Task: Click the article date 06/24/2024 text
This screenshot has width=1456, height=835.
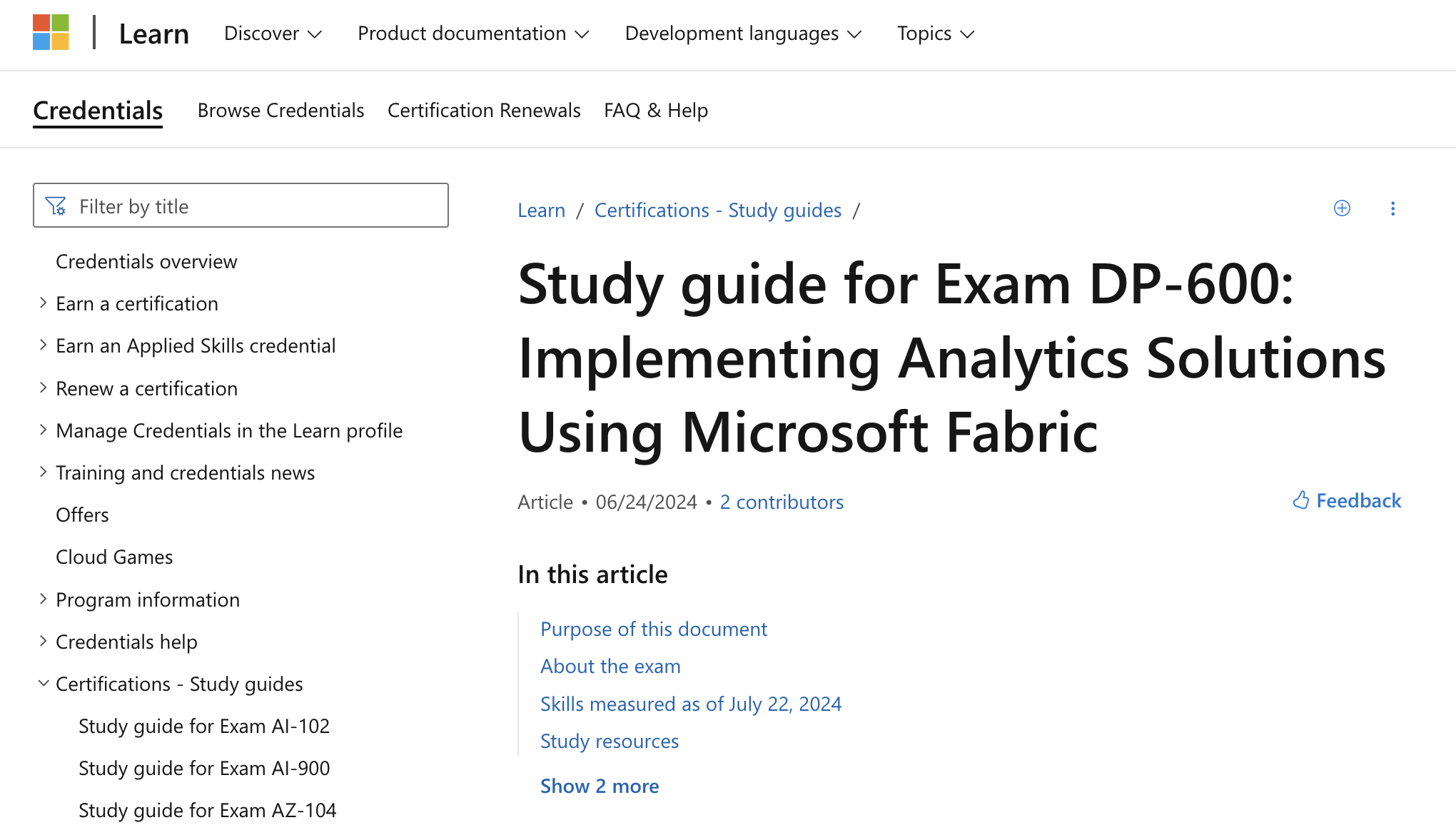Action: point(646,502)
